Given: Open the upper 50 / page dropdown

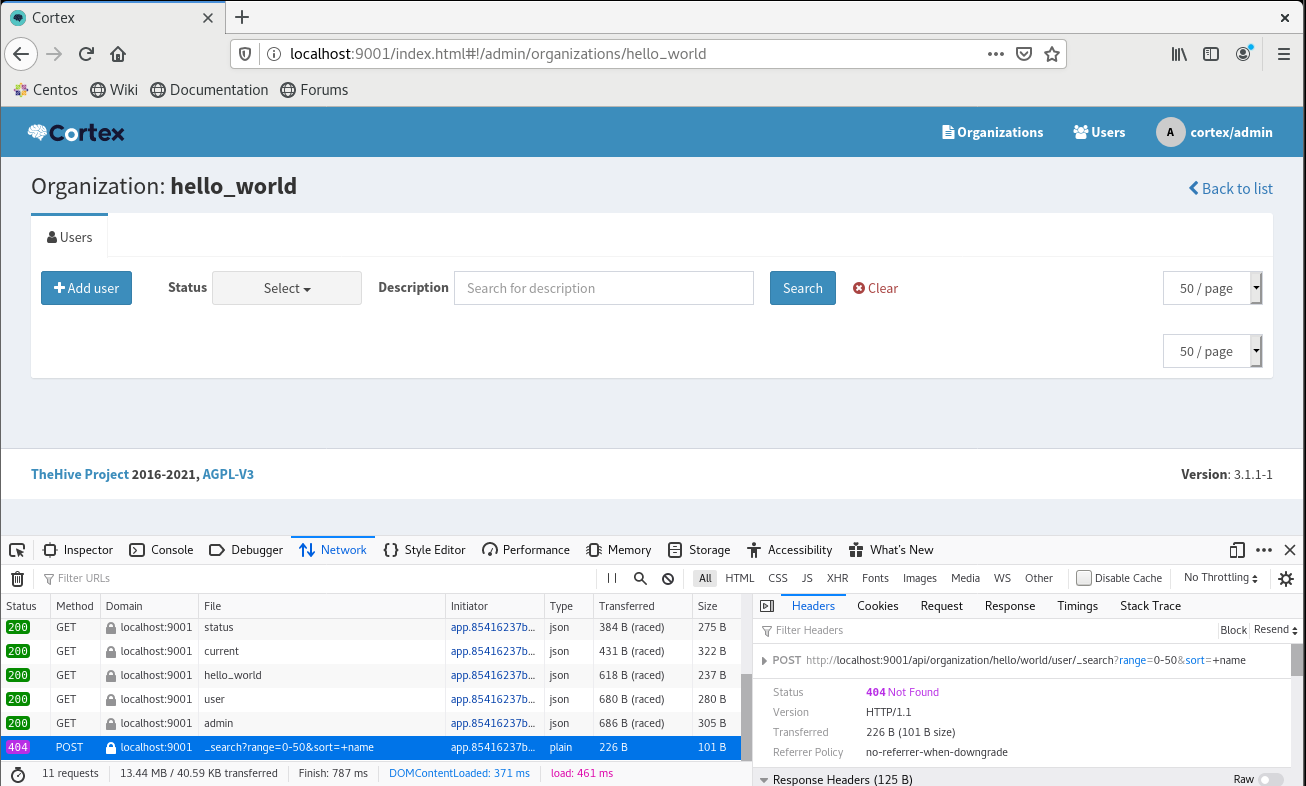Looking at the screenshot, I should pos(1213,288).
